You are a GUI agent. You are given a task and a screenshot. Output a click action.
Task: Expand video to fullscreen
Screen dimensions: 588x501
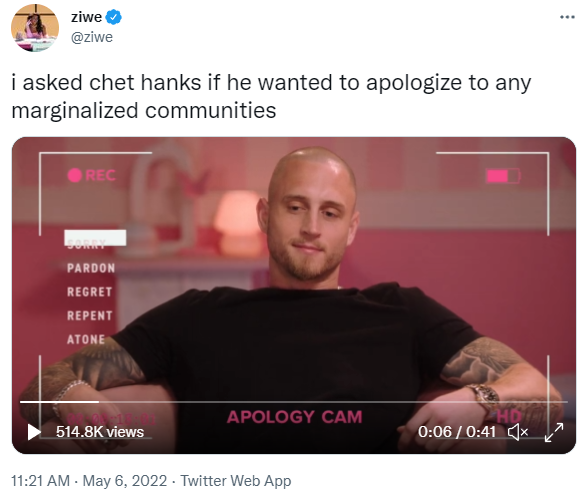click(554, 432)
